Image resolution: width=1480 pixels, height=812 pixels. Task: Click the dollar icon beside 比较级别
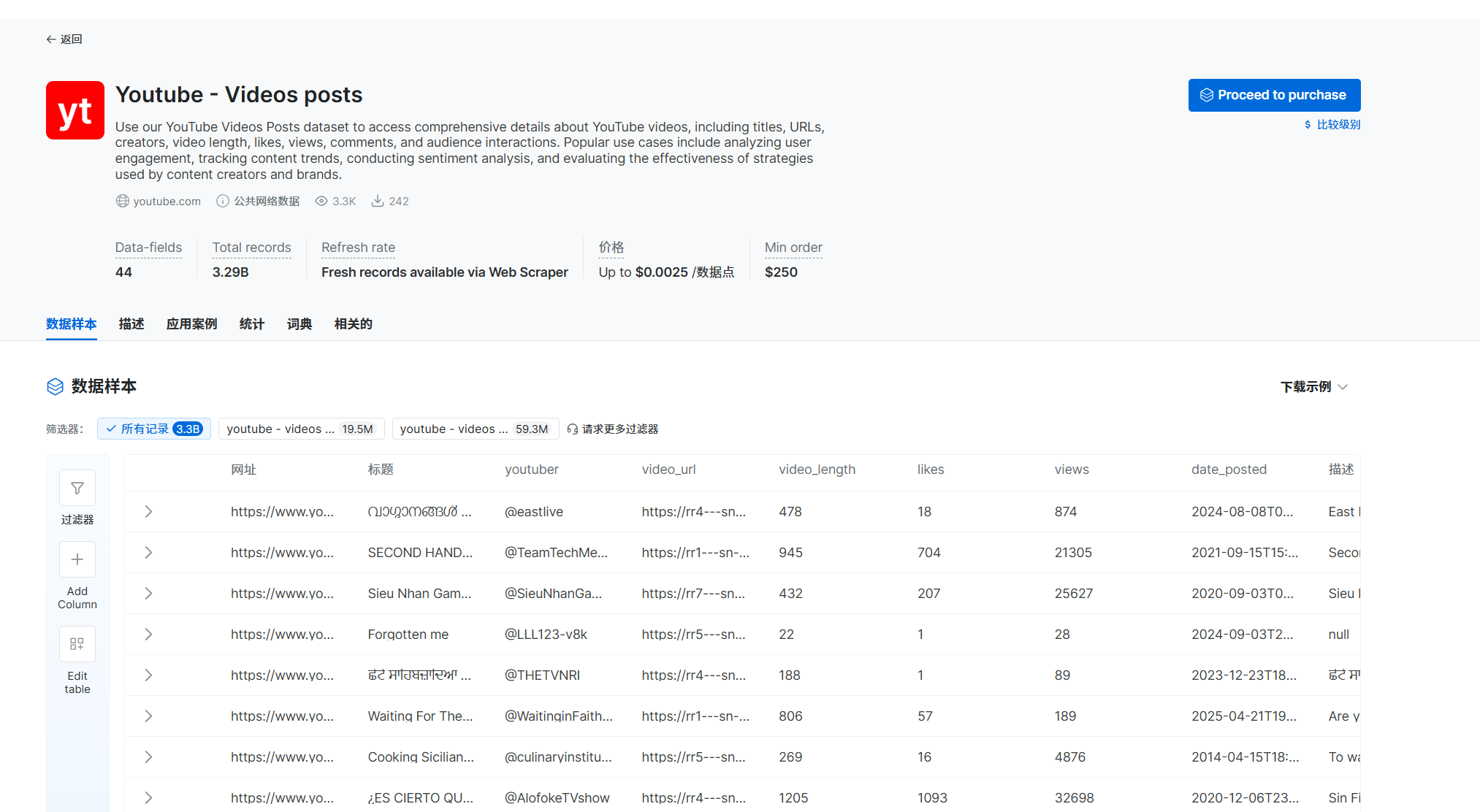point(1308,125)
